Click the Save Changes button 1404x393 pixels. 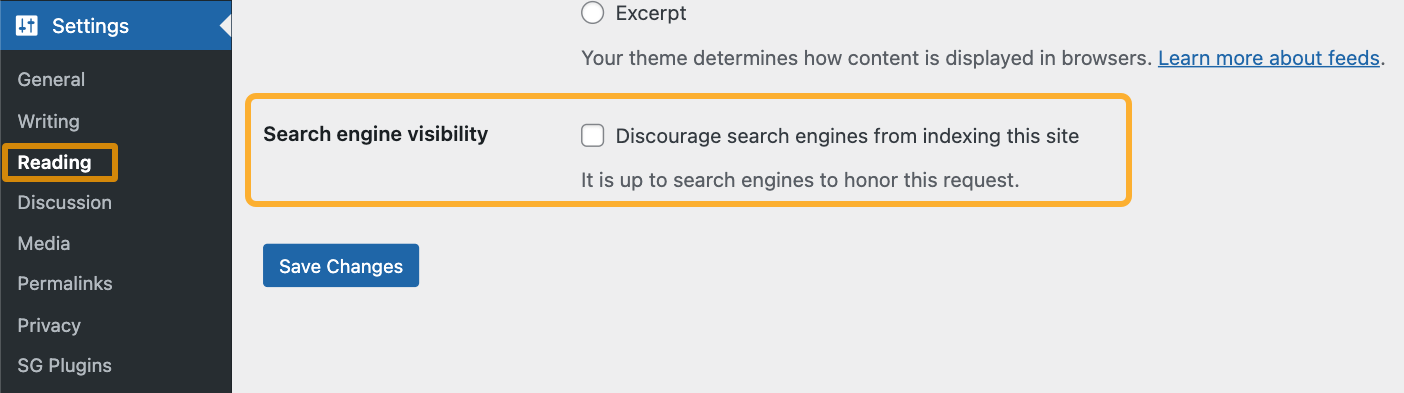(x=341, y=266)
